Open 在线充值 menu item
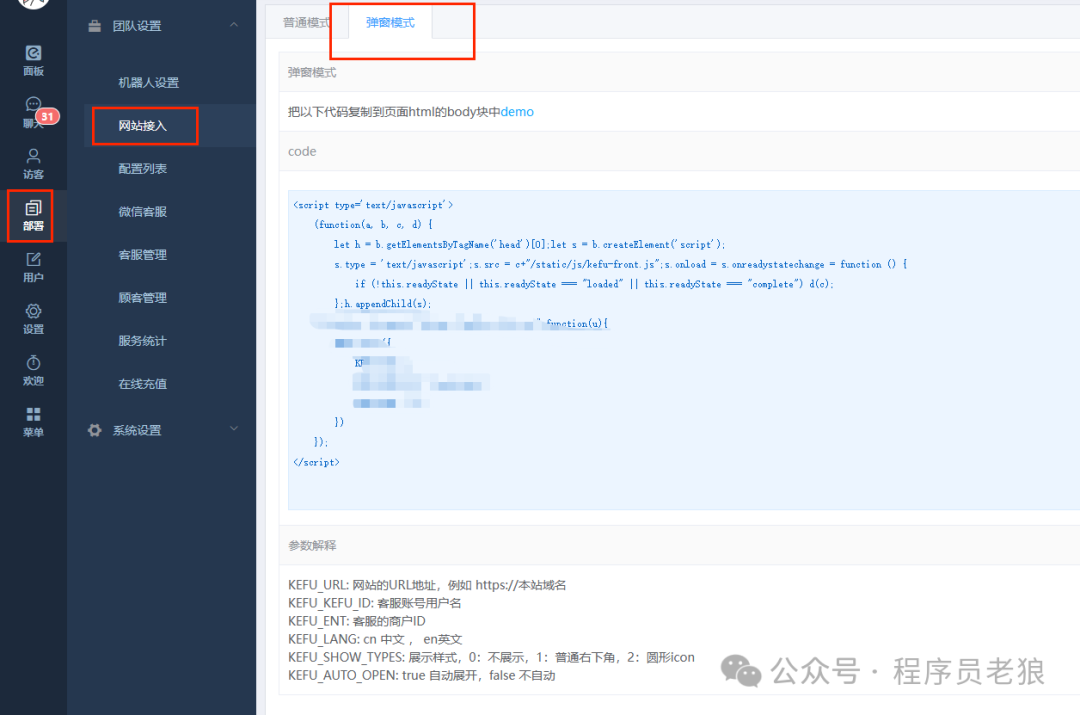The image size is (1080, 715). pos(143,384)
